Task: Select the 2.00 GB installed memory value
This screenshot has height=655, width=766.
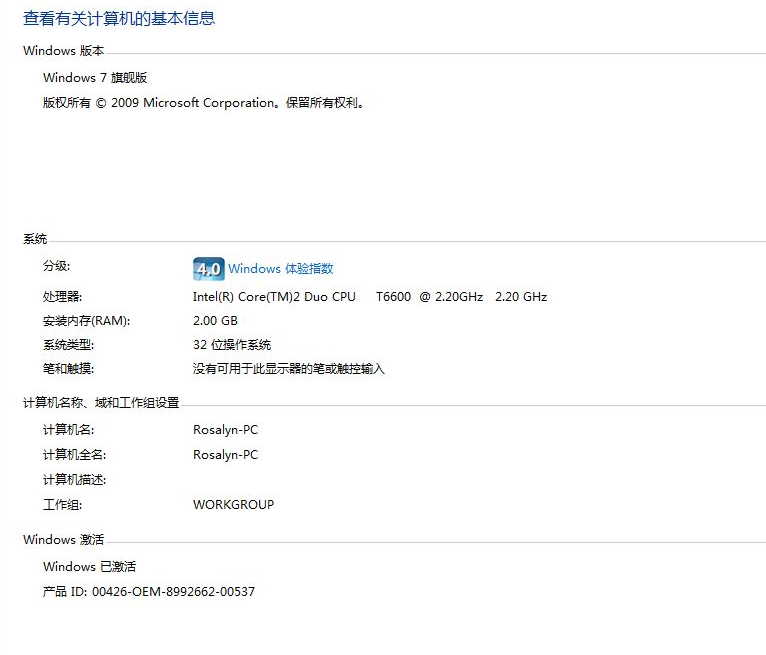Action: coord(215,321)
